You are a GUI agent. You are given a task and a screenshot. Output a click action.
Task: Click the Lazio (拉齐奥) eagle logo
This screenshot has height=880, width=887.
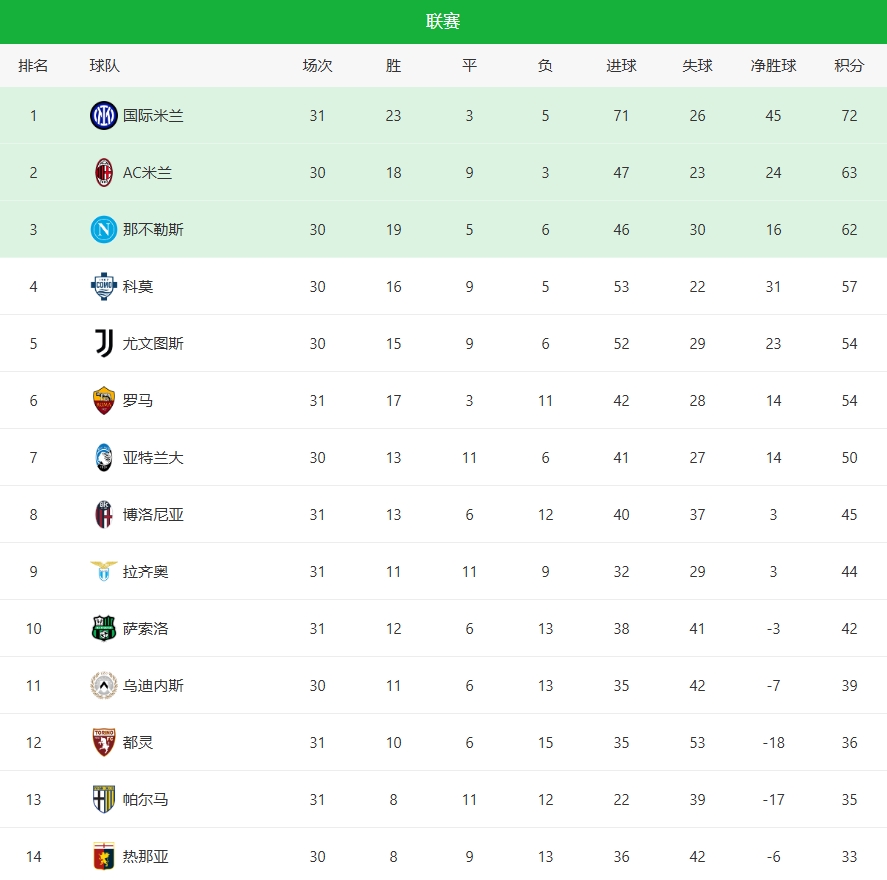click(104, 572)
